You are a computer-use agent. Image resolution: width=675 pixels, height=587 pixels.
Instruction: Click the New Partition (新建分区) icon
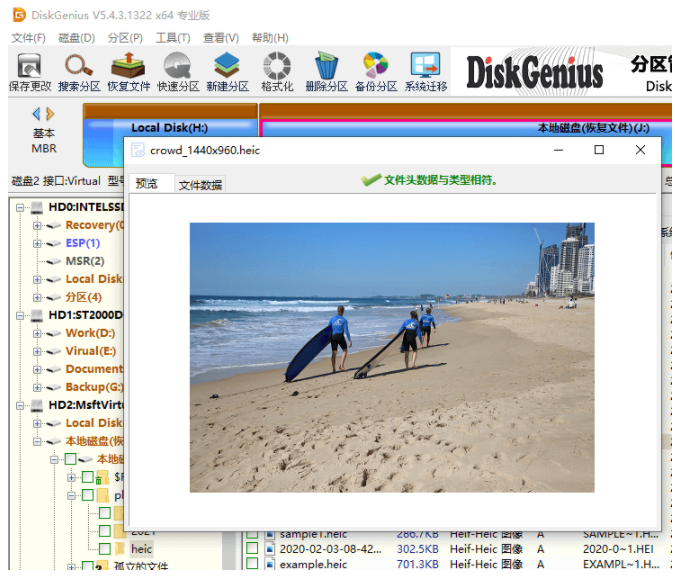tap(227, 72)
